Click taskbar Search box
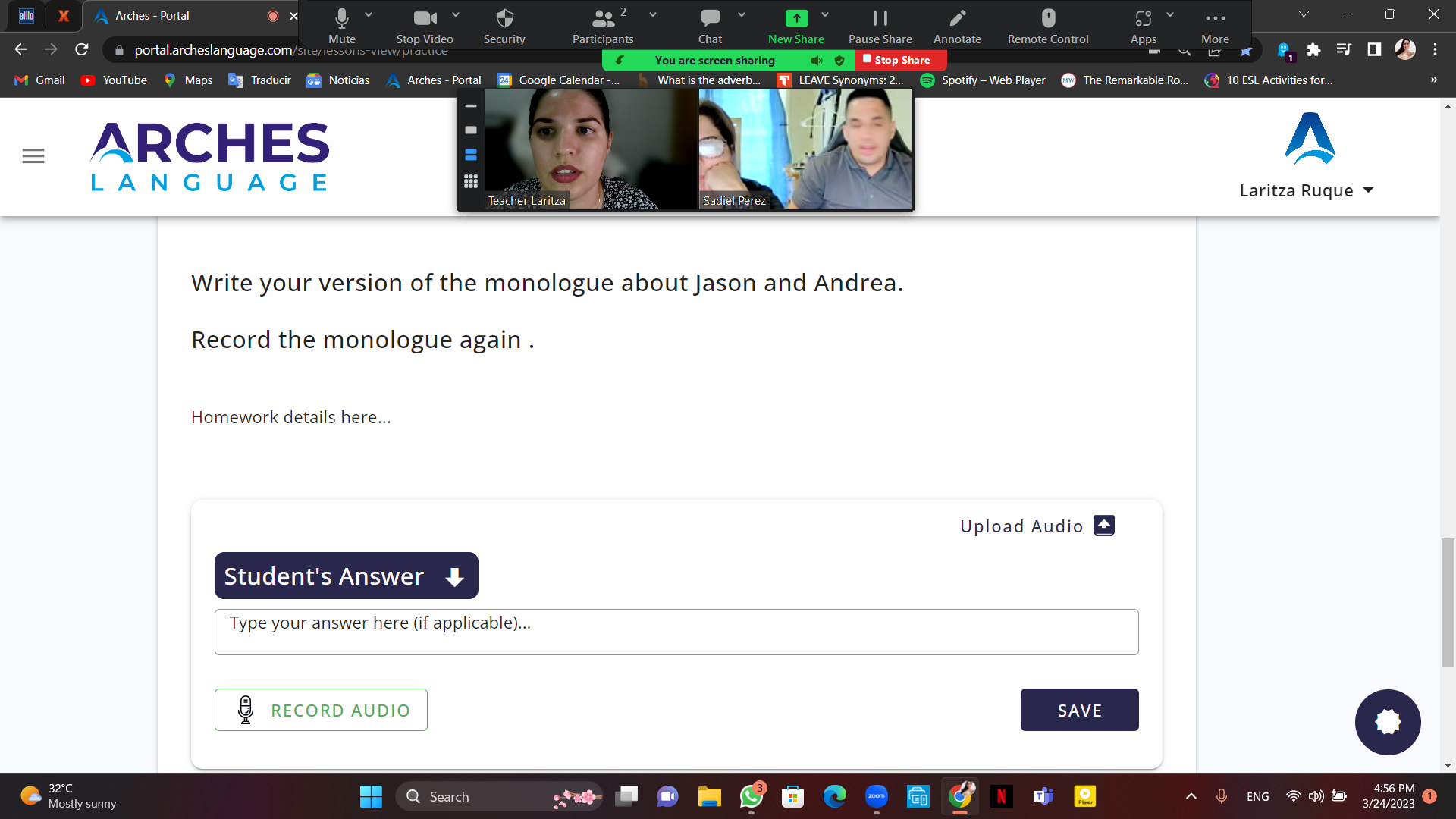The image size is (1456, 819). tap(499, 796)
